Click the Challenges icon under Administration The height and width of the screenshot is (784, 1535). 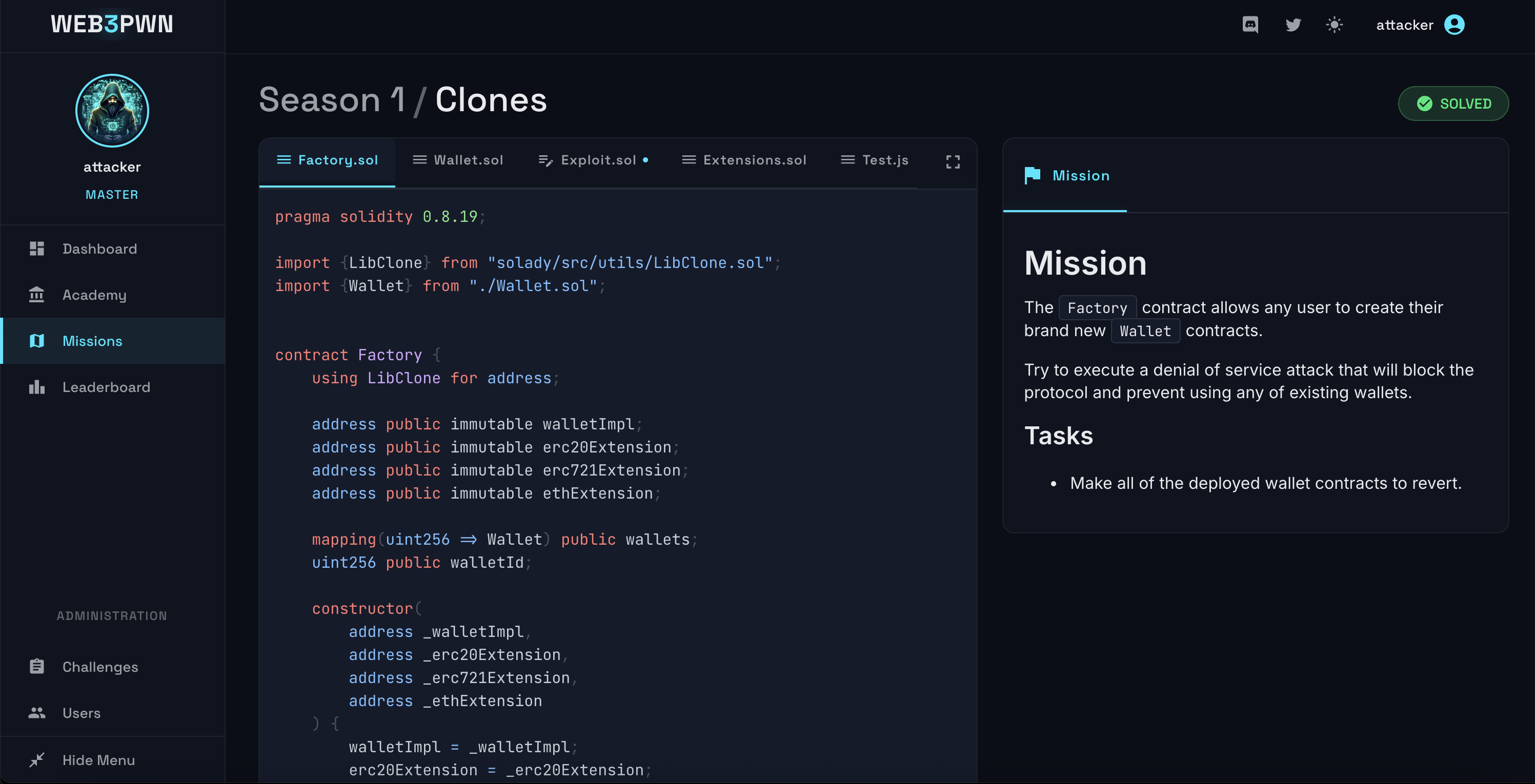point(36,666)
